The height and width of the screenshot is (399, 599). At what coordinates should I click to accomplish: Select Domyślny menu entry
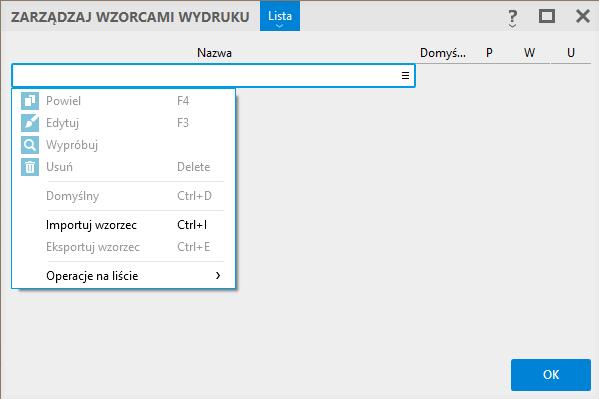[124, 196]
